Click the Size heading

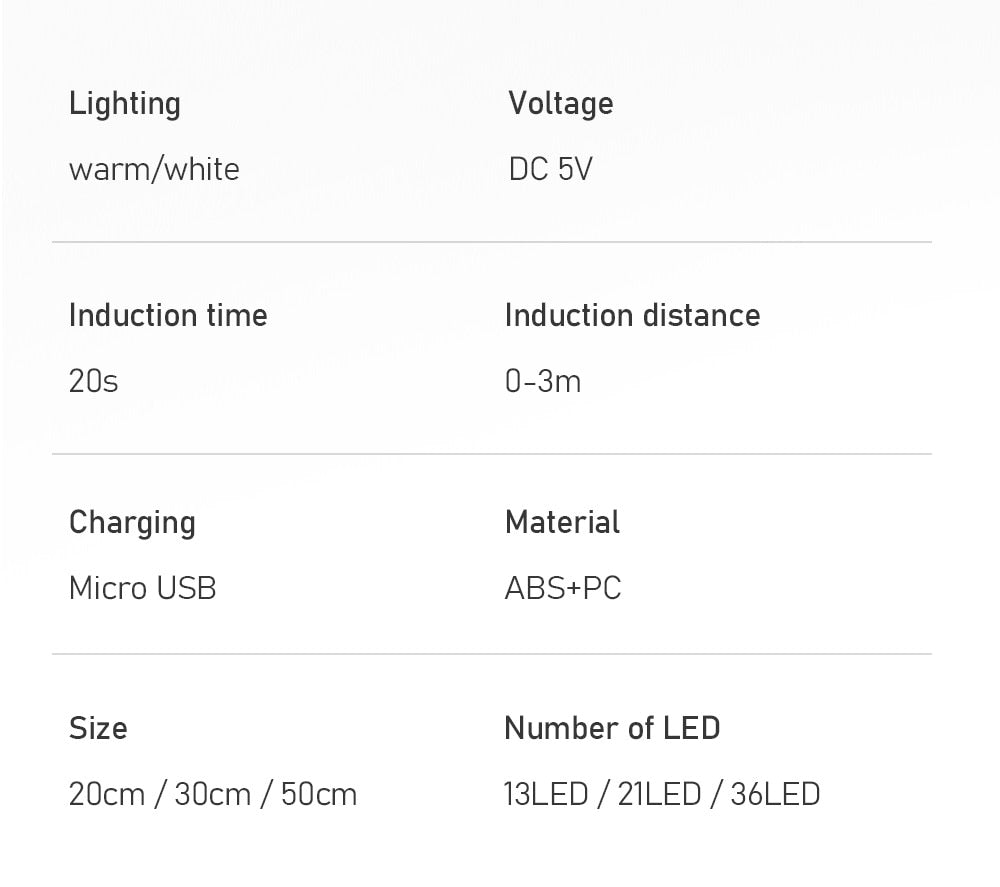(x=98, y=728)
